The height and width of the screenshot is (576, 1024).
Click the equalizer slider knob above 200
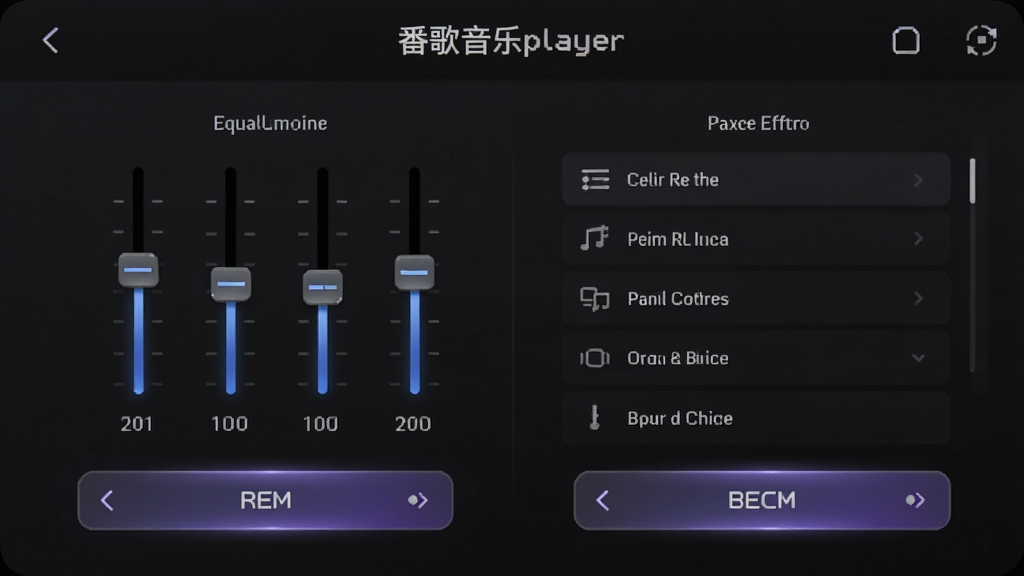coord(414,272)
